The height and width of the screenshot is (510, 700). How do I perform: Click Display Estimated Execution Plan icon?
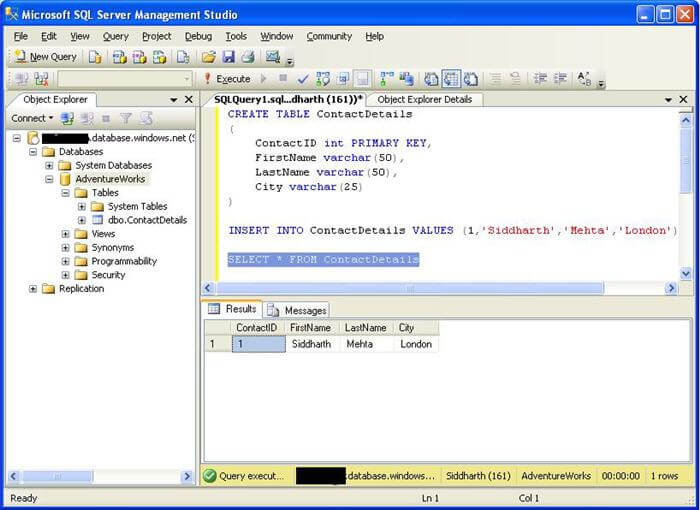click(x=323, y=79)
